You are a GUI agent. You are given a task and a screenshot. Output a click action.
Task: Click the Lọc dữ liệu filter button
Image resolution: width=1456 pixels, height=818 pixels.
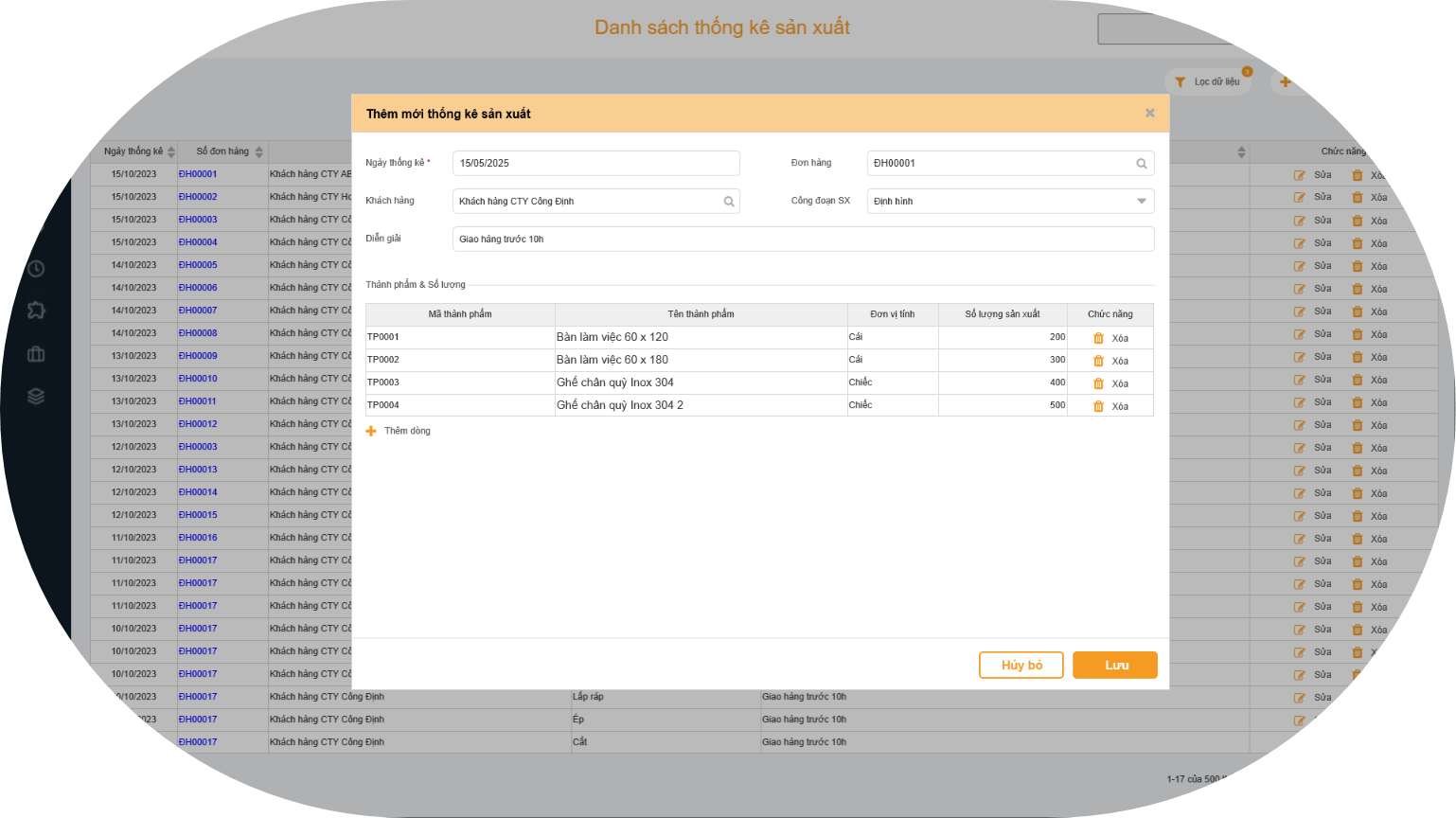[1208, 82]
